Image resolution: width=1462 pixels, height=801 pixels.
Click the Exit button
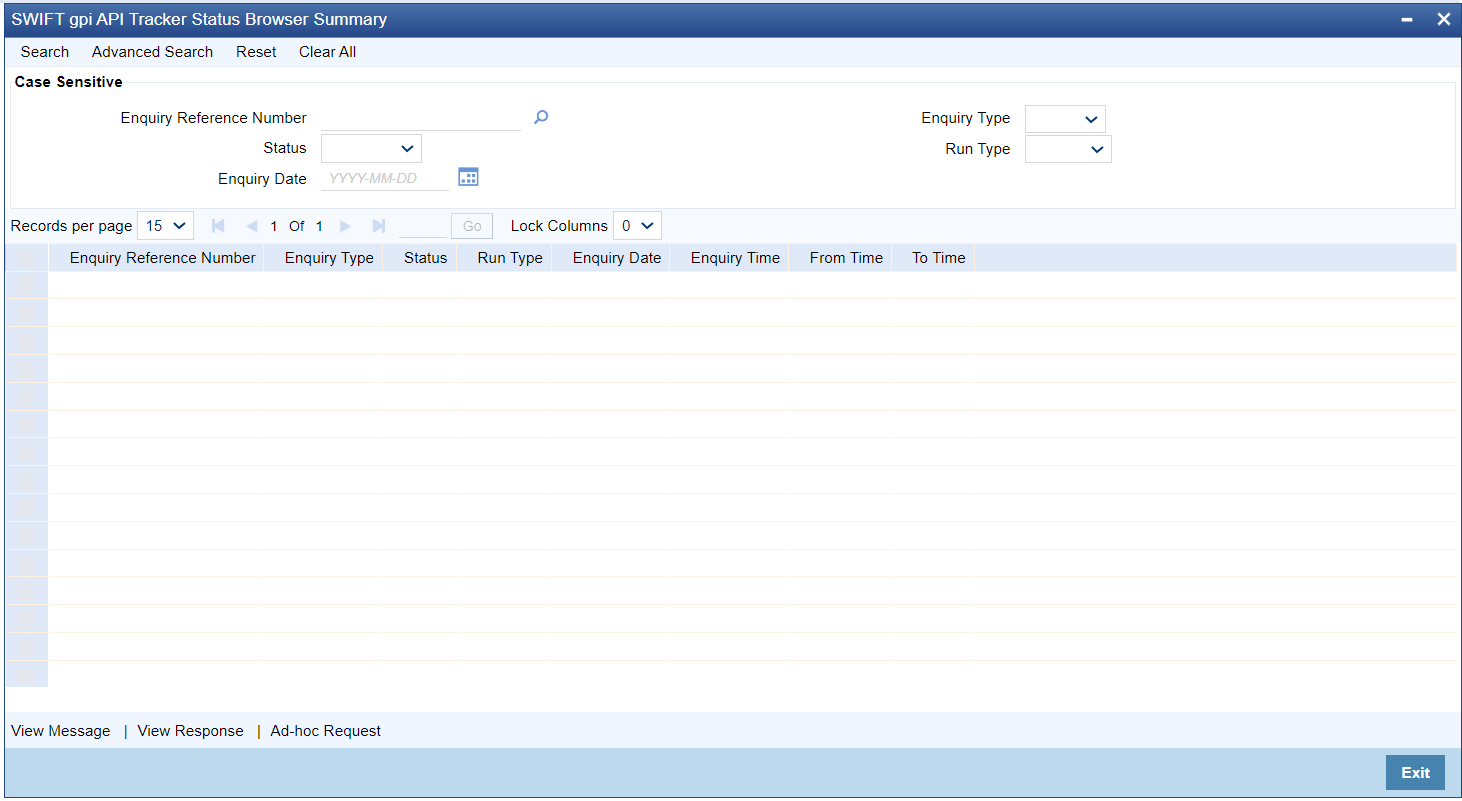click(1415, 772)
